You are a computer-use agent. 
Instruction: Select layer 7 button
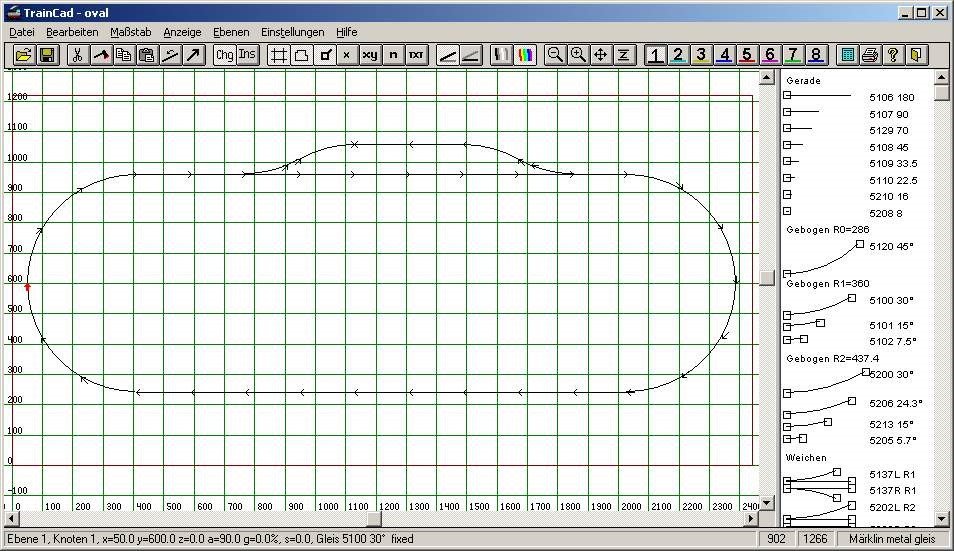[x=793, y=55]
